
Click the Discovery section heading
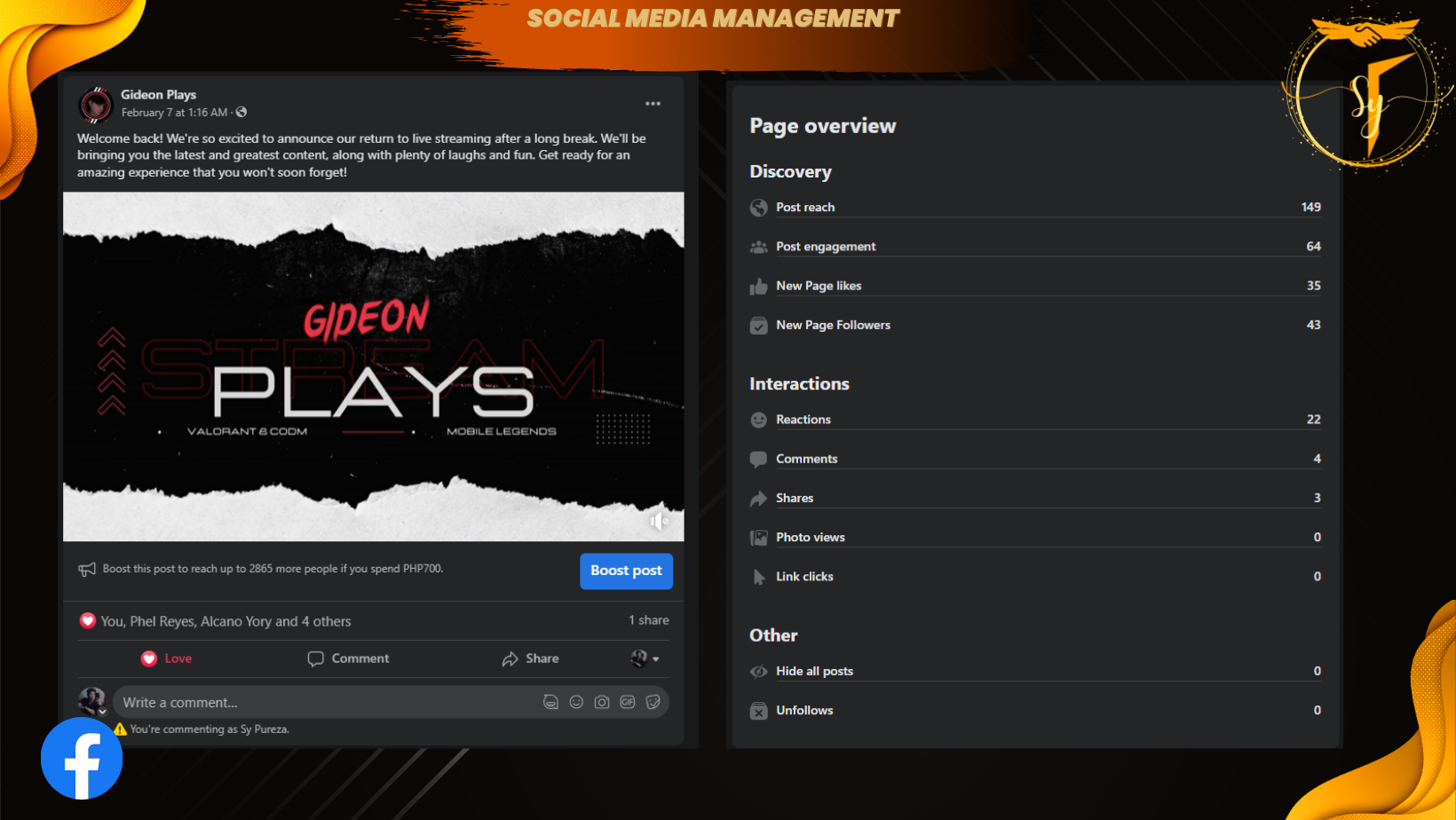click(x=790, y=172)
